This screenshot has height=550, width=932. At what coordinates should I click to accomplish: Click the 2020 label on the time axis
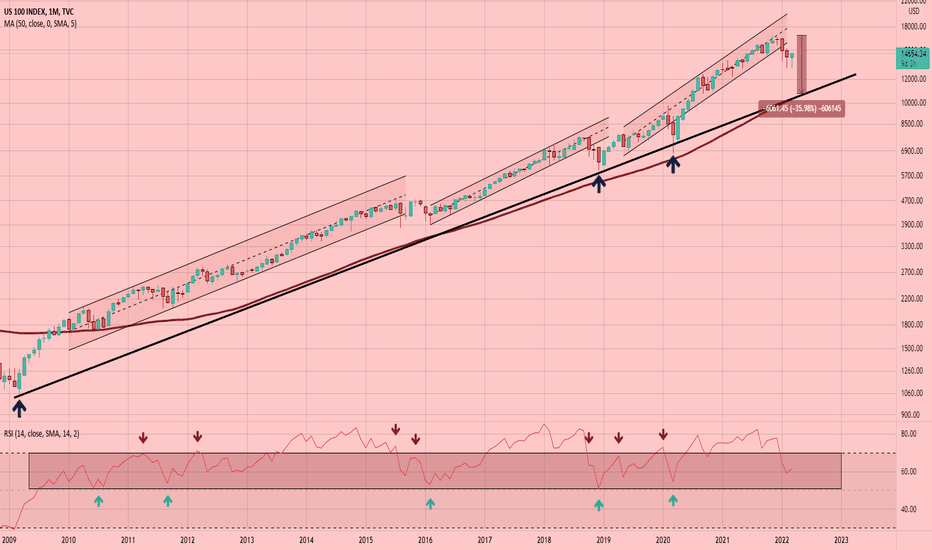click(x=663, y=539)
